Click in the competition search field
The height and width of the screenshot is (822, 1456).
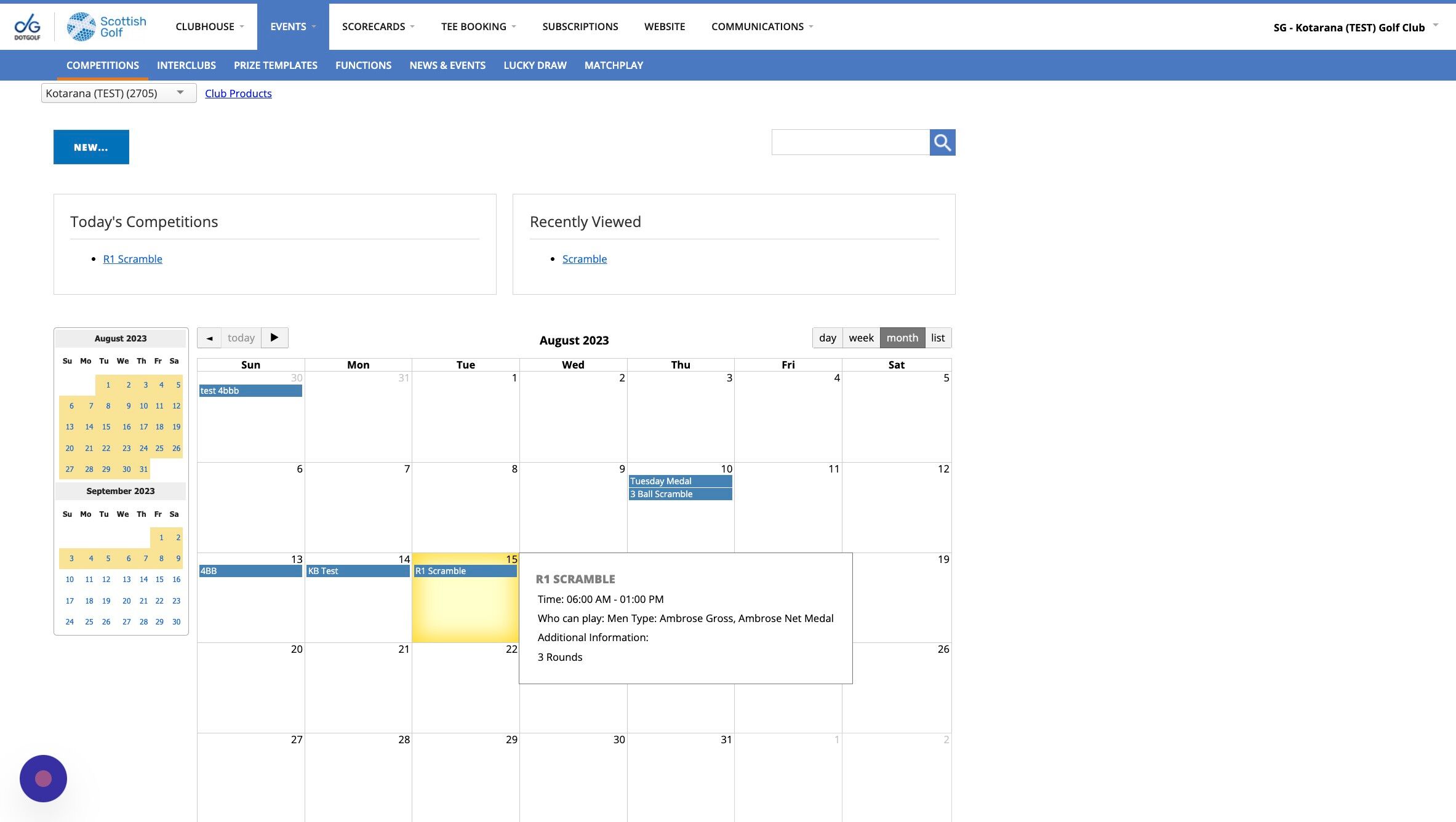point(850,143)
